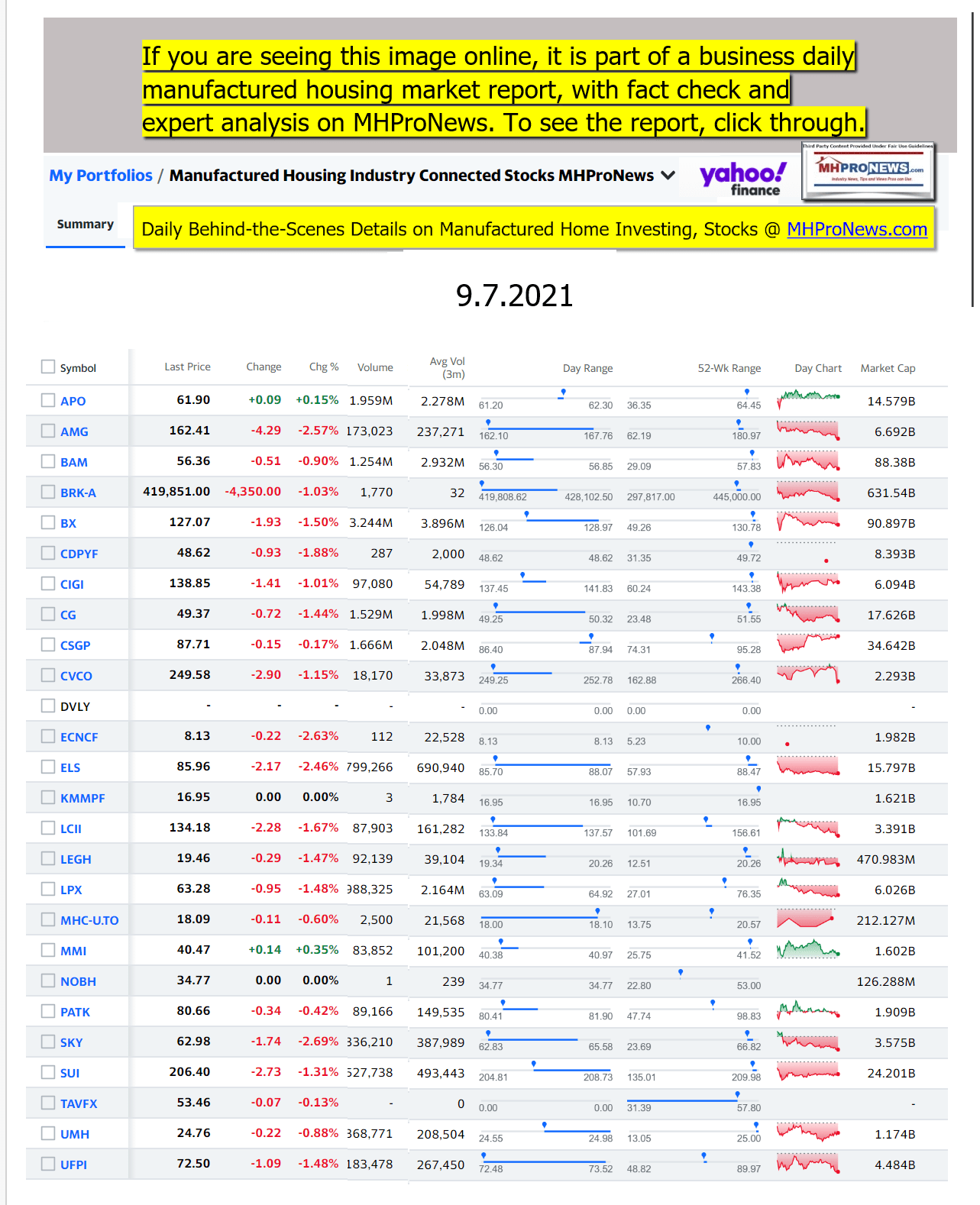This screenshot has height=1205, width=980.
Task: Expand the portfolio name dropdown chevron
Action: tap(668, 176)
